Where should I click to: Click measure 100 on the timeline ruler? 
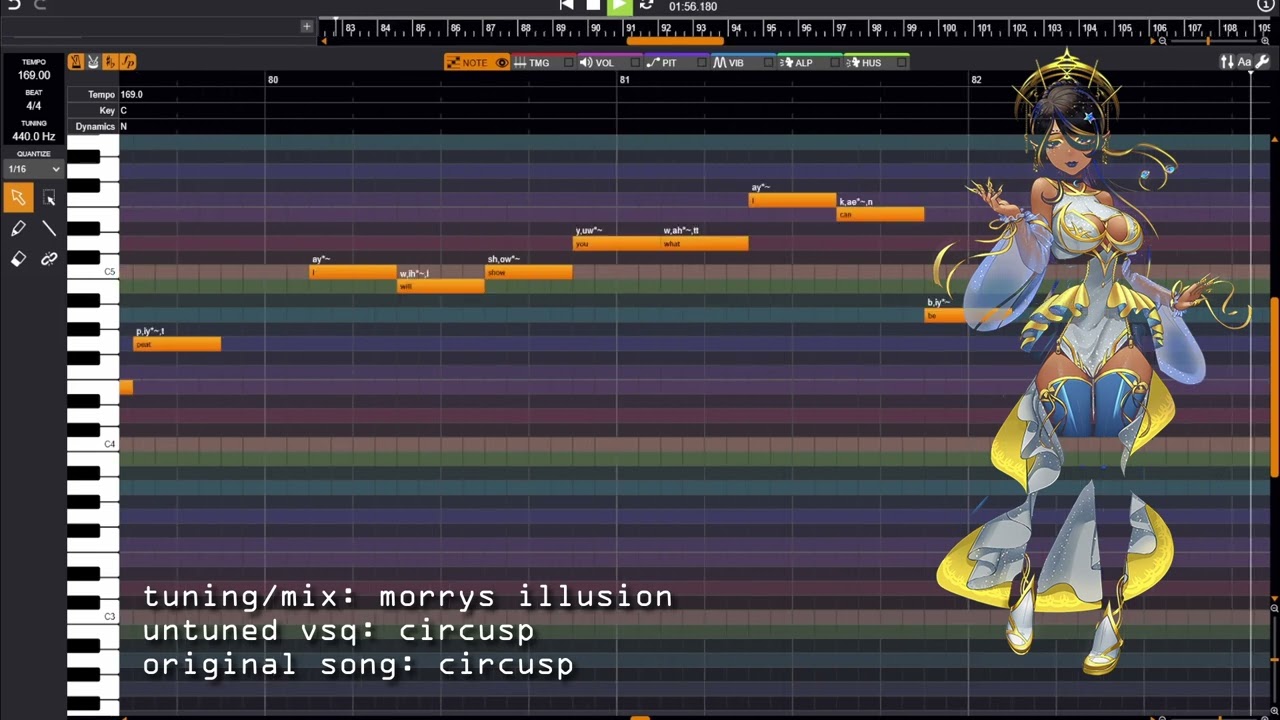948,28
